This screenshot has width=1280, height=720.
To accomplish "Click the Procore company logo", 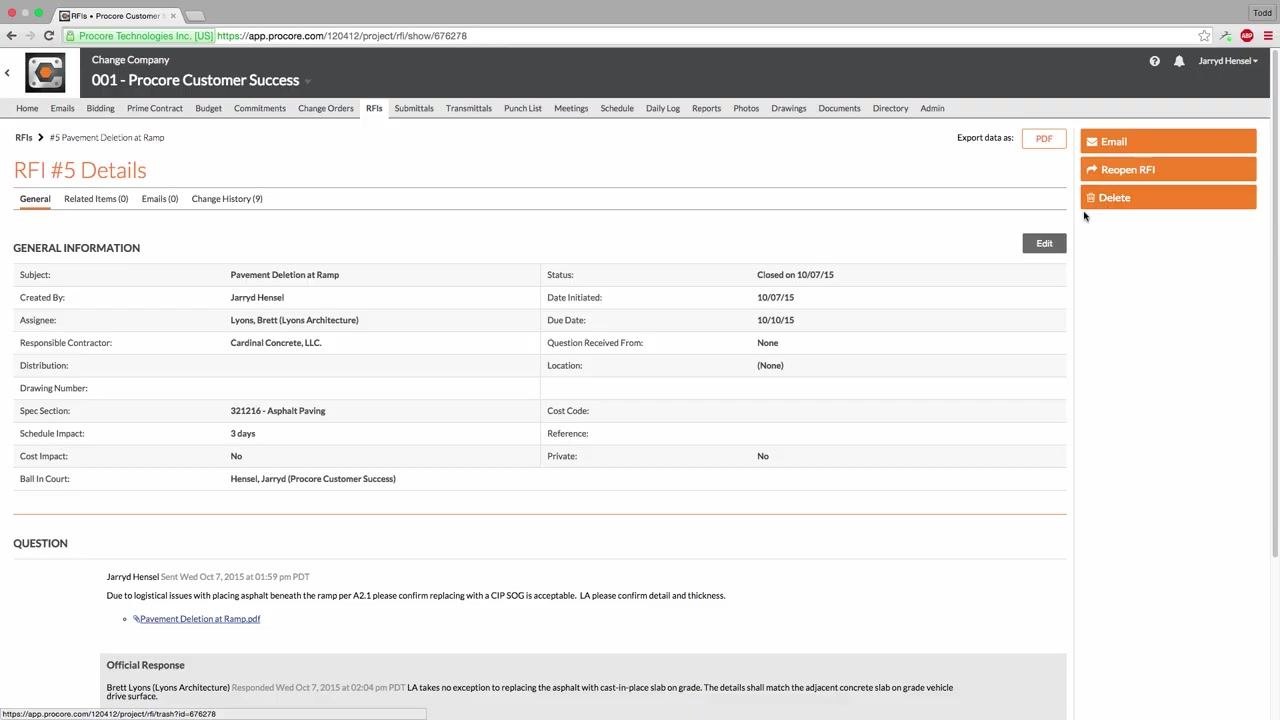I will (45, 73).
